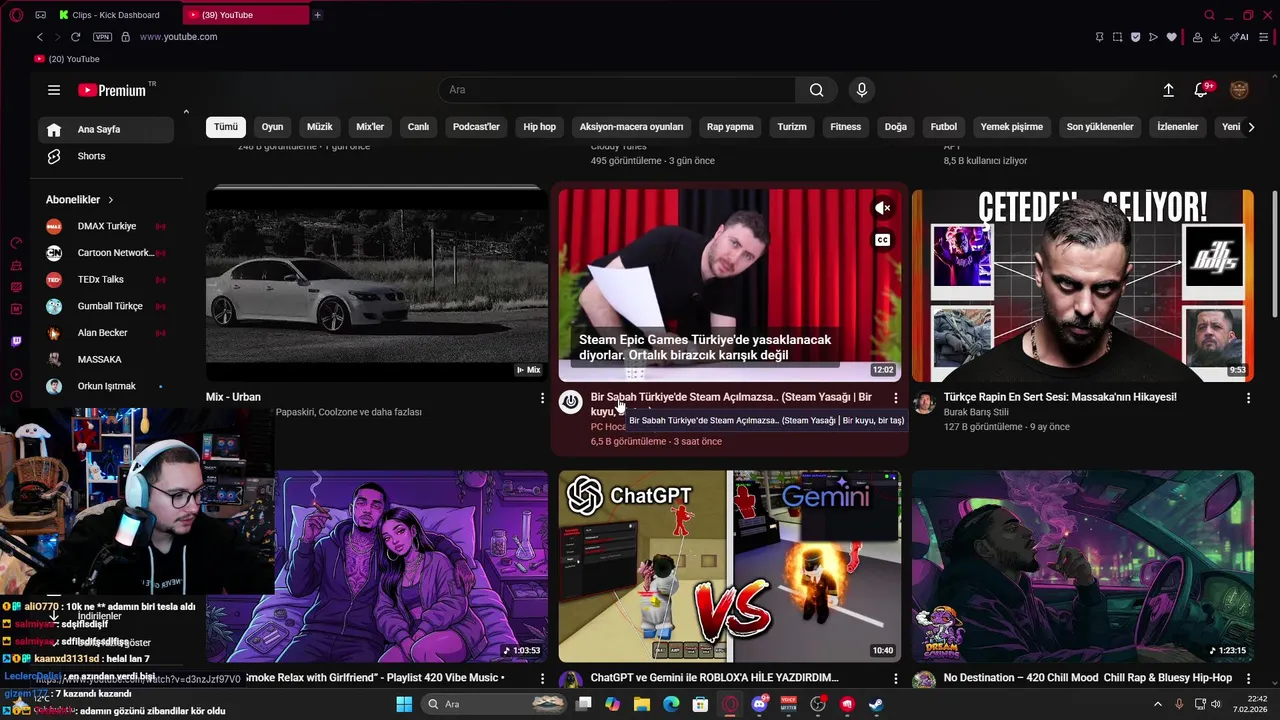
Task: Open options for Türkçe Rapin En Sert Sesi
Action: point(1248,398)
